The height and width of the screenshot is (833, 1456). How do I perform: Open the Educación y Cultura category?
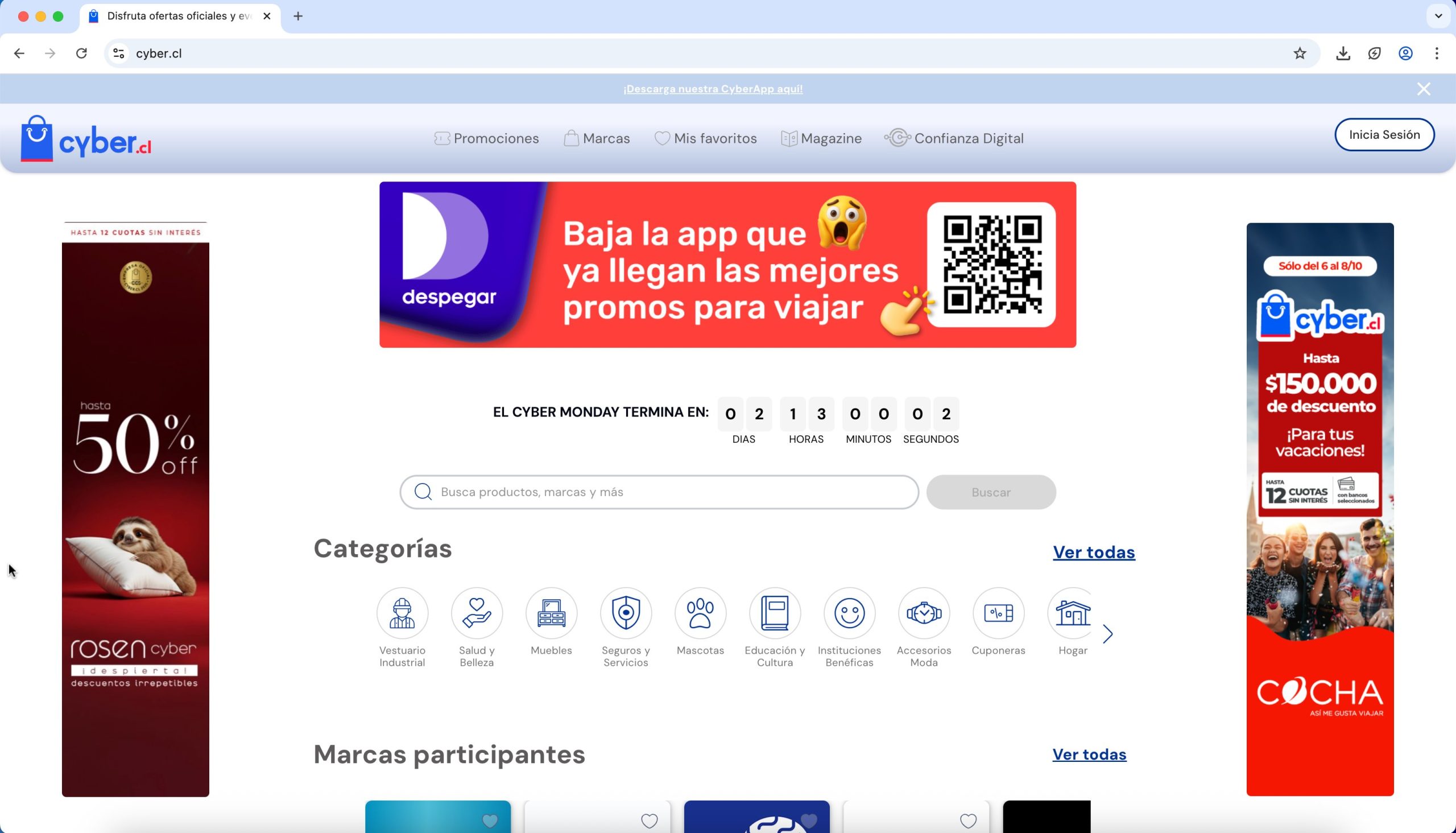[x=774, y=613]
